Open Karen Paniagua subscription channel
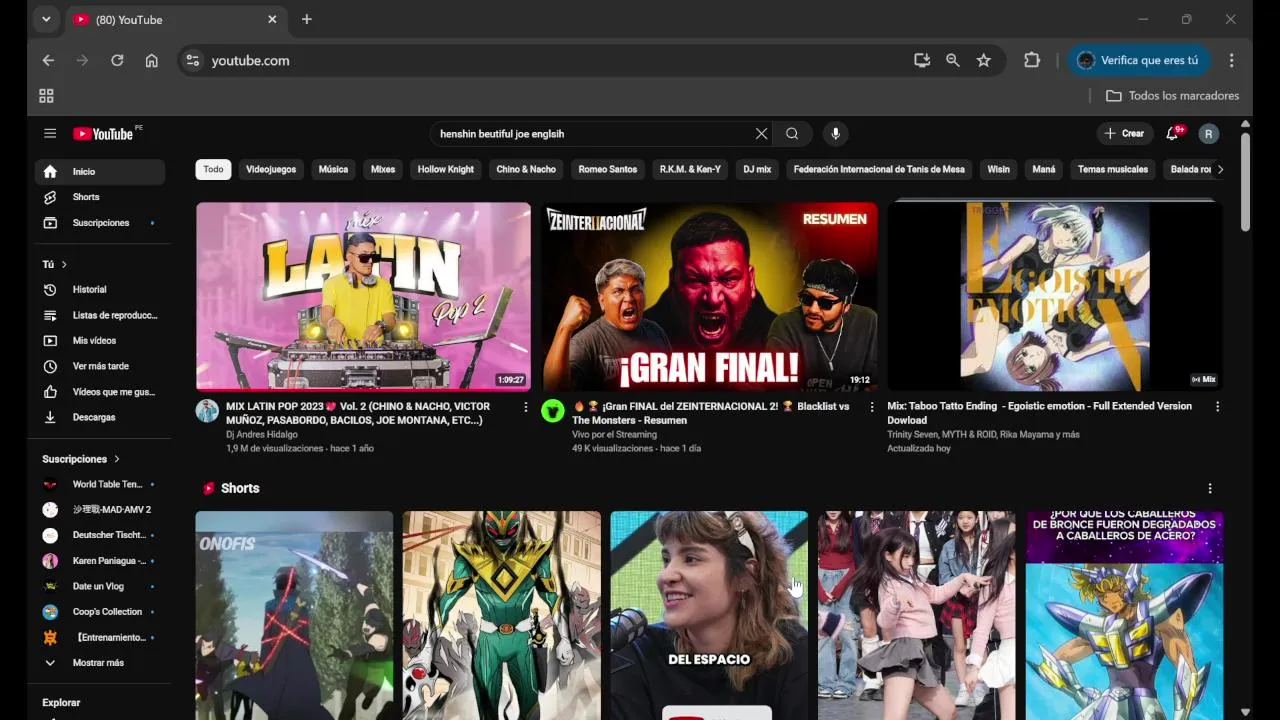This screenshot has width=1280, height=720. tap(100, 561)
